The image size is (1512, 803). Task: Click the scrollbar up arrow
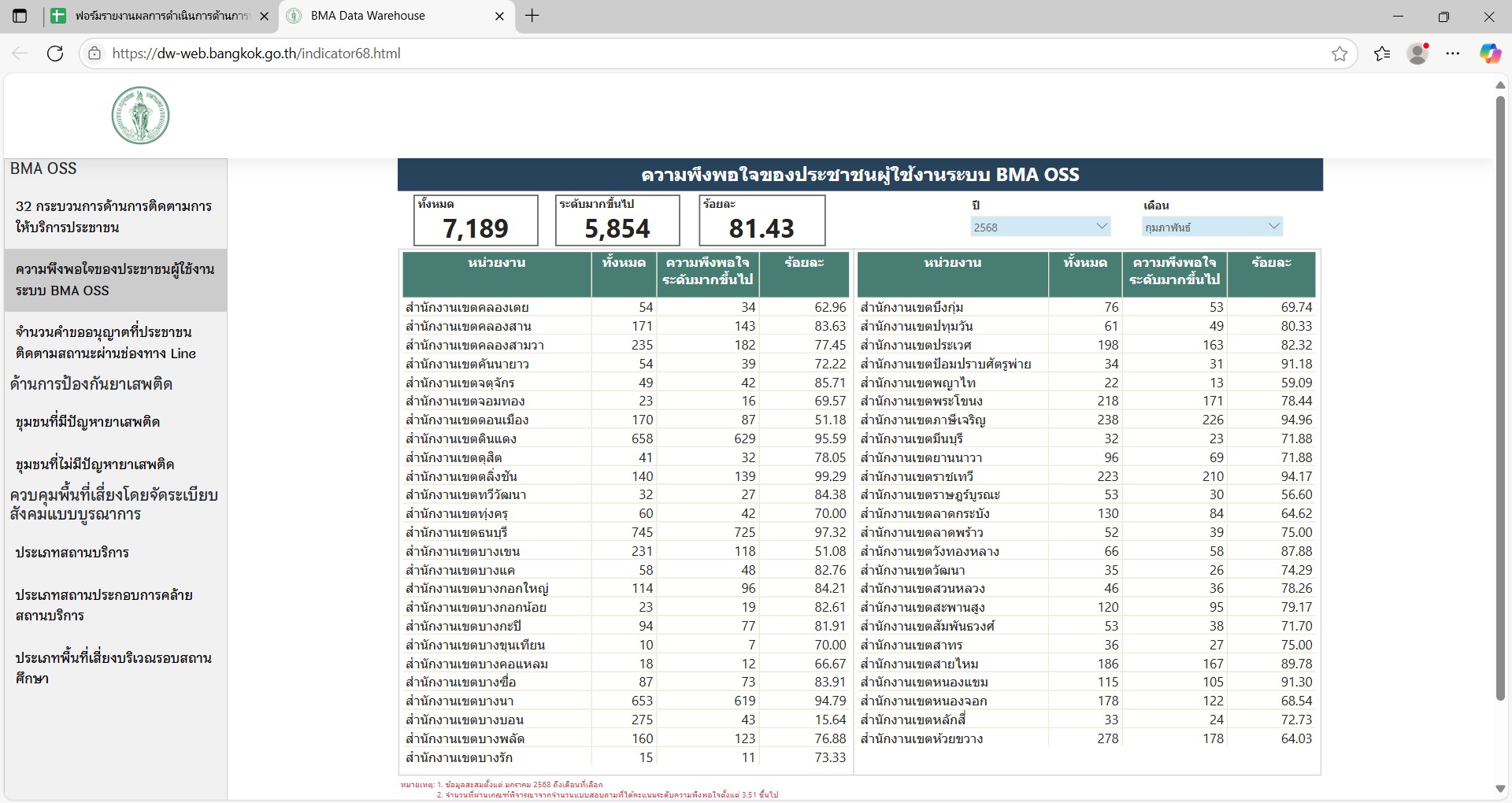point(1500,84)
